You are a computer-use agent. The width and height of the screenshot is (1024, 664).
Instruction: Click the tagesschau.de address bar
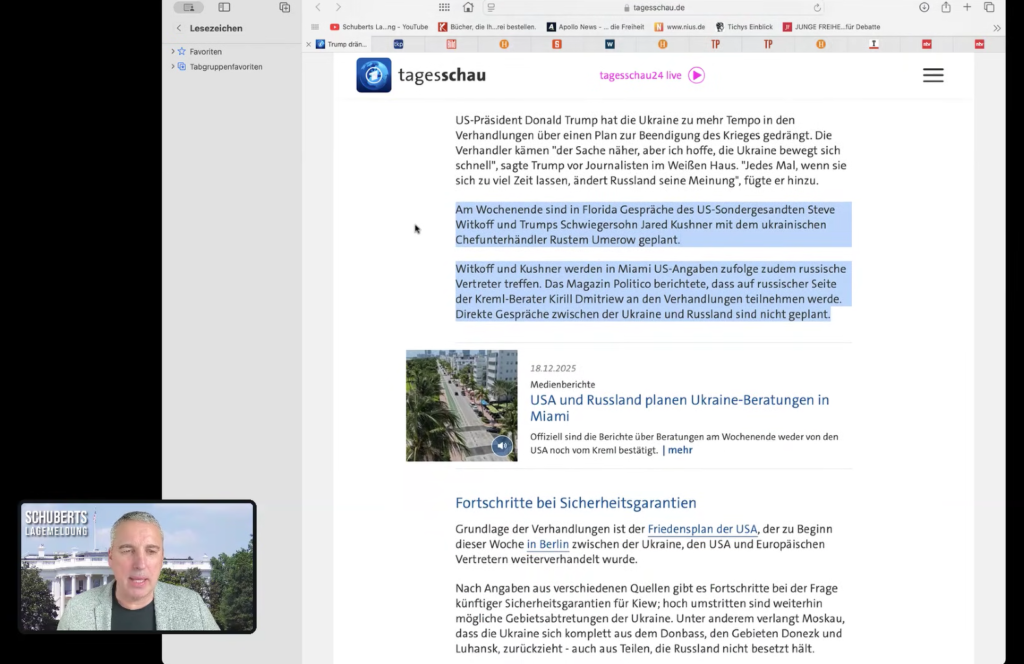pos(658,8)
